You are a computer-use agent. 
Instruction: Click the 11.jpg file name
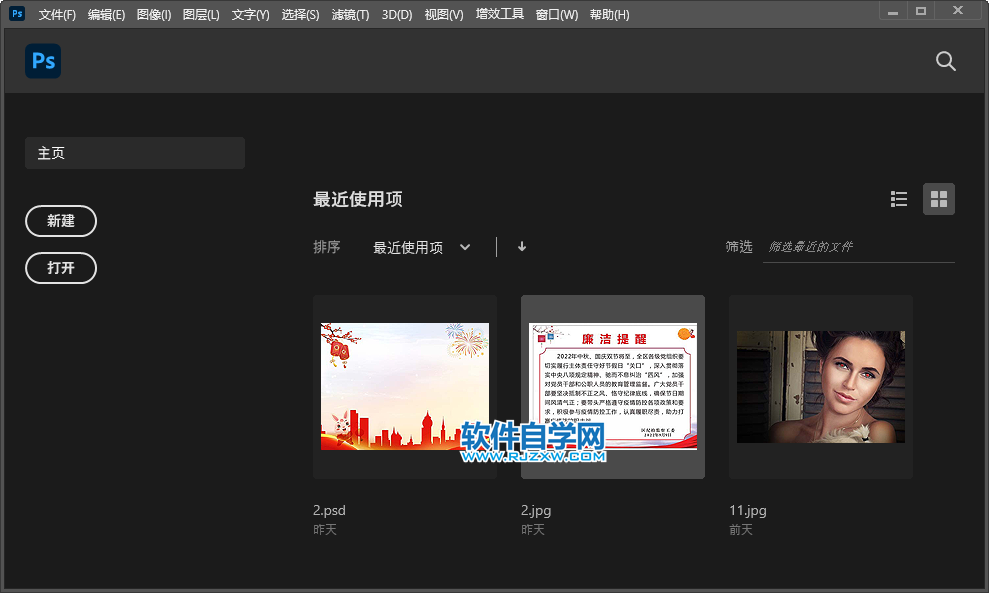click(748, 510)
